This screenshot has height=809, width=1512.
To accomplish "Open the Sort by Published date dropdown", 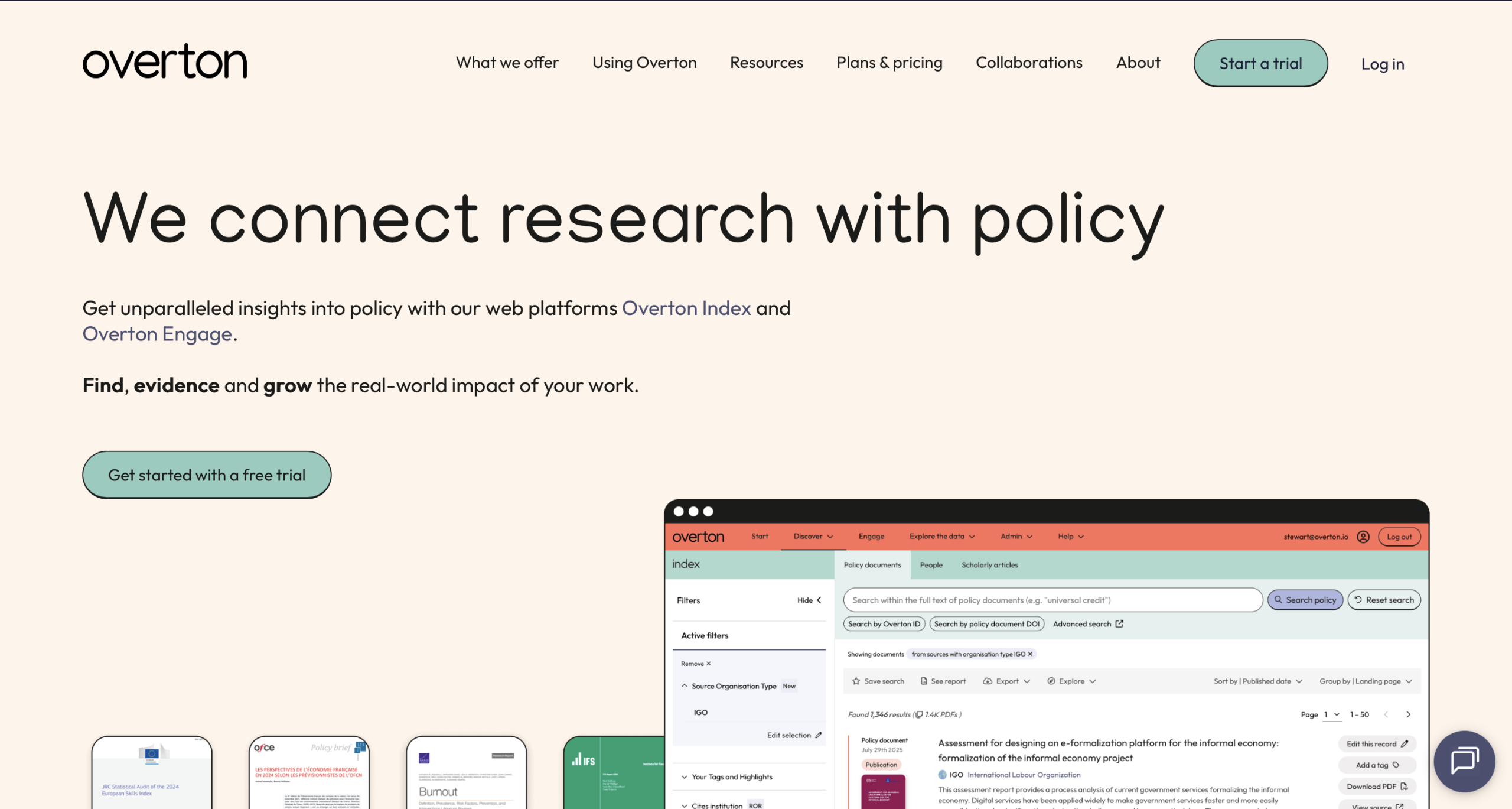I will point(1257,681).
